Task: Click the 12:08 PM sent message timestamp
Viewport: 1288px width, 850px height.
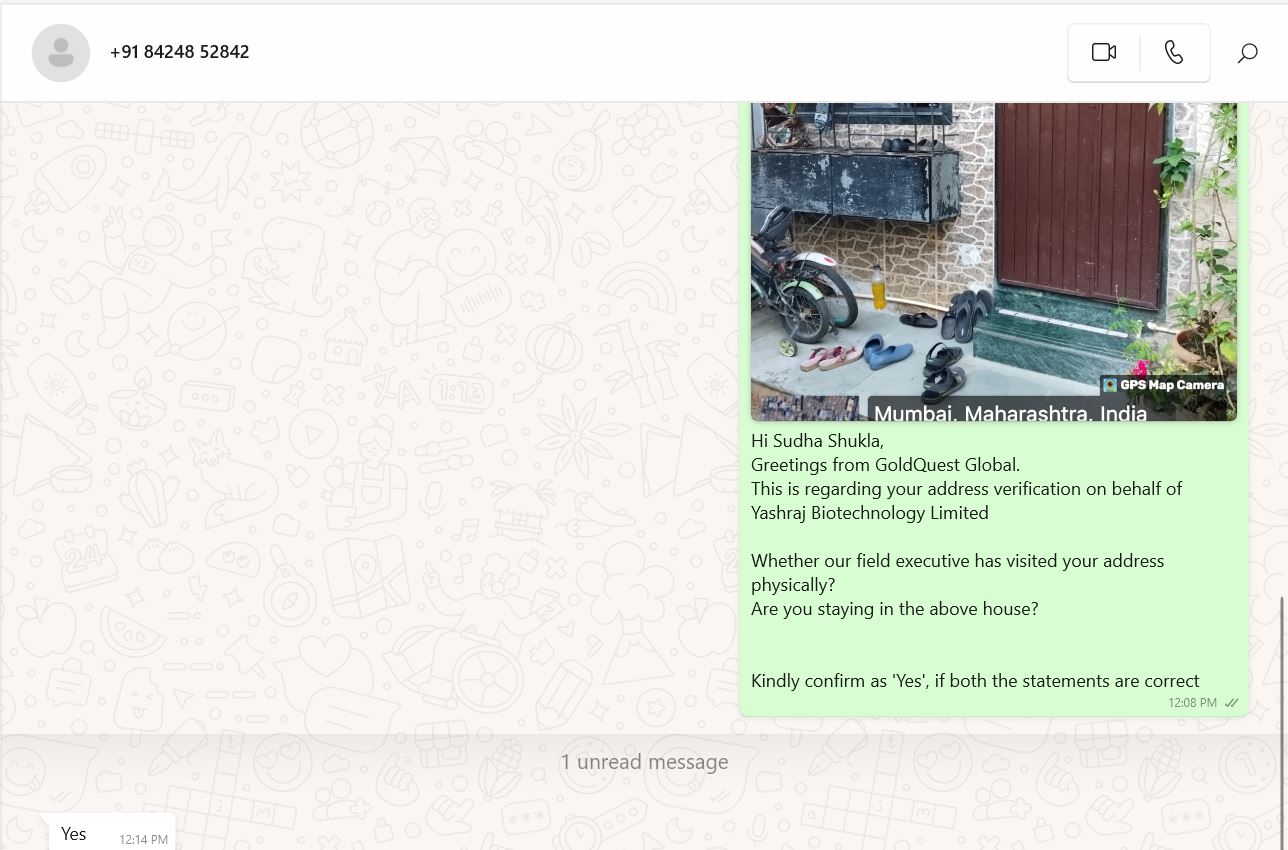Action: [x=1192, y=703]
